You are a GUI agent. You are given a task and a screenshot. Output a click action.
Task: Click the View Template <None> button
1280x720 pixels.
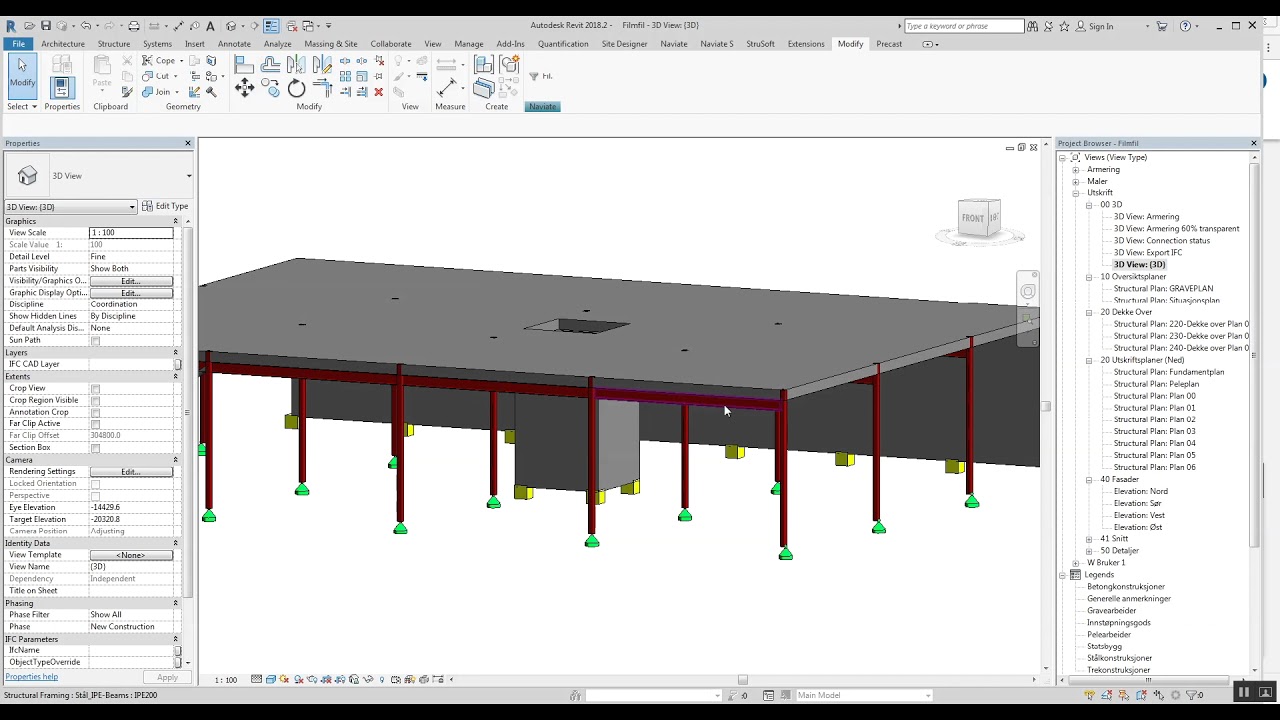tap(131, 555)
